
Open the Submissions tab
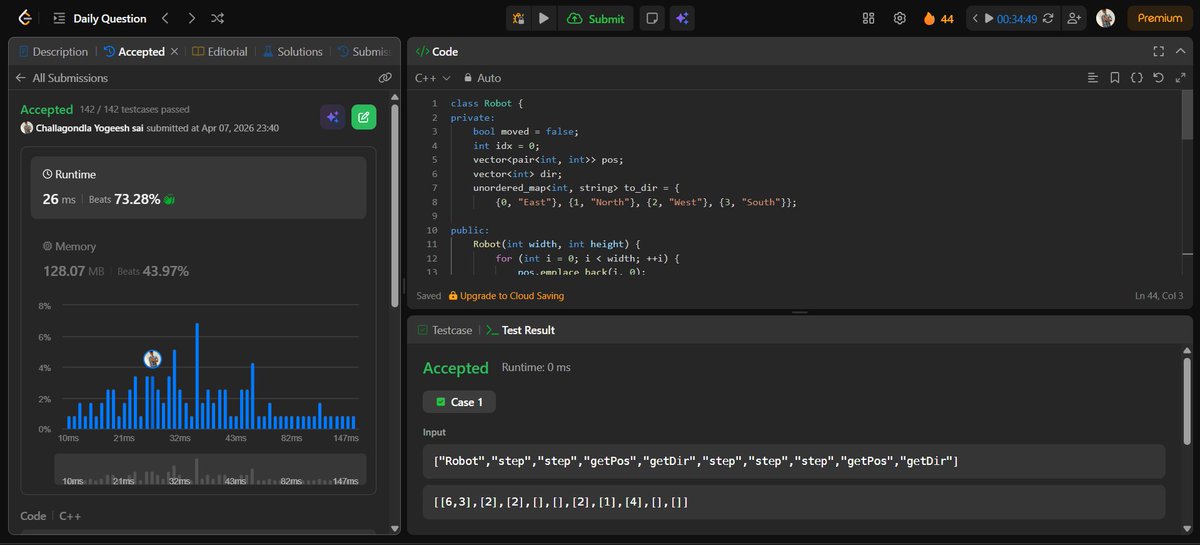pyautogui.click(x=366, y=51)
